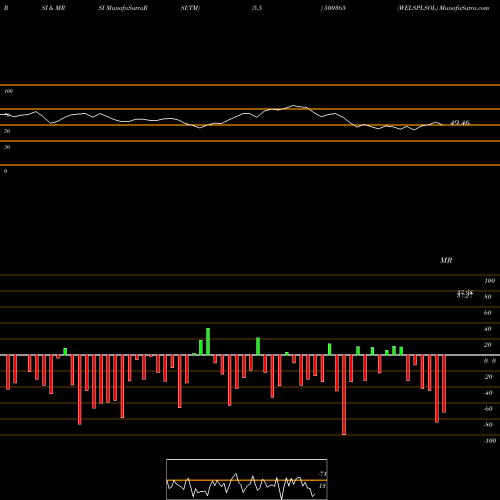500x500 pixels.
Task: Click the RSI axis label 30
Action: coord(7,147)
